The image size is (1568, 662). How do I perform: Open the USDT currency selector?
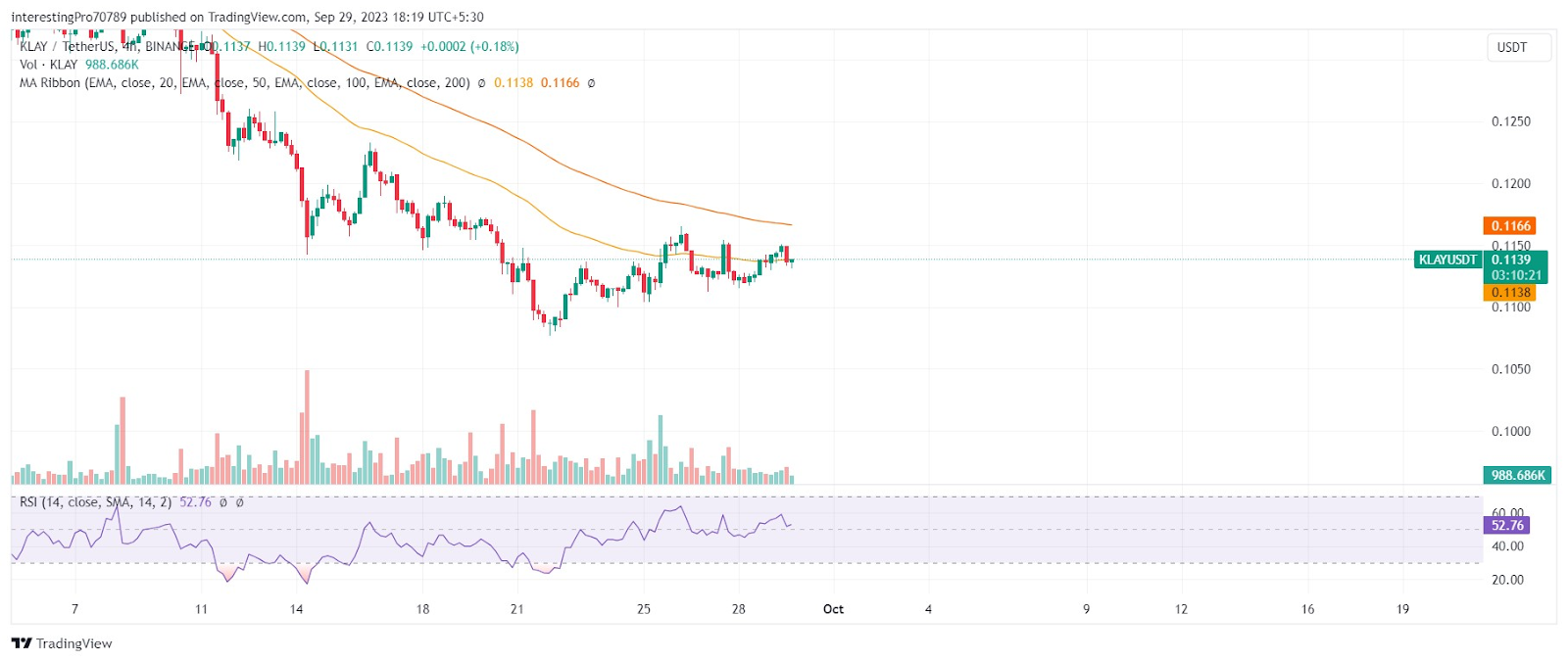pyautogui.click(x=1517, y=47)
